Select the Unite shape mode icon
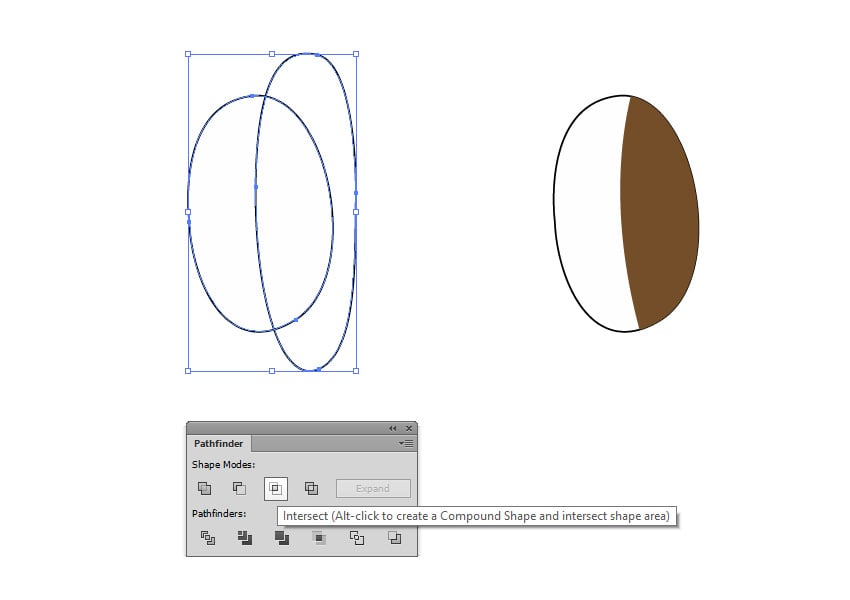The image size is (850, 600). [204, 488]
